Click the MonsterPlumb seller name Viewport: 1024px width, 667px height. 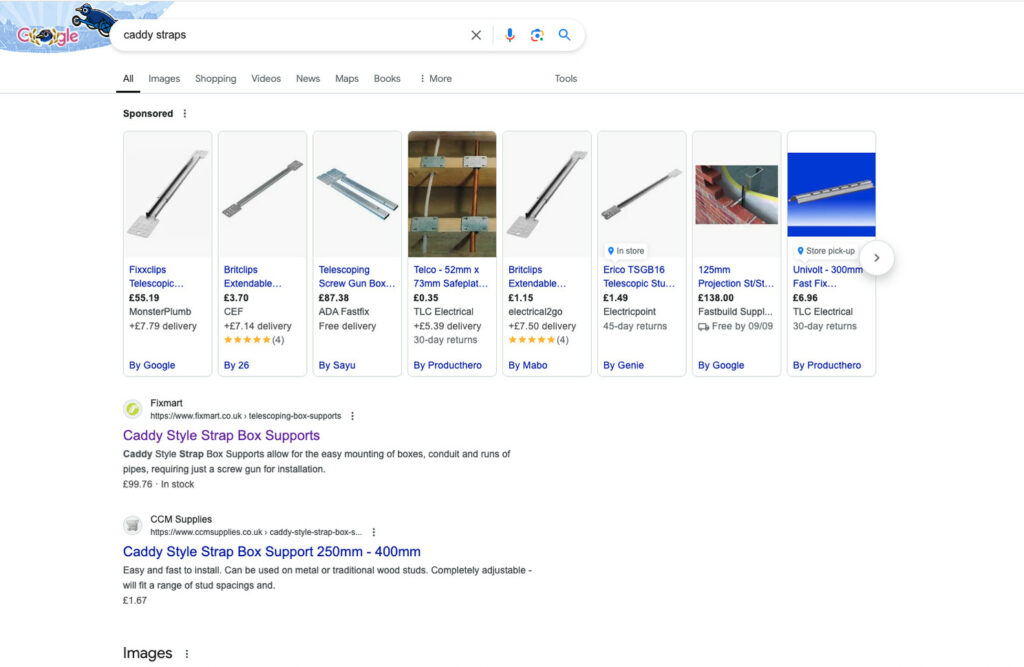160,312
